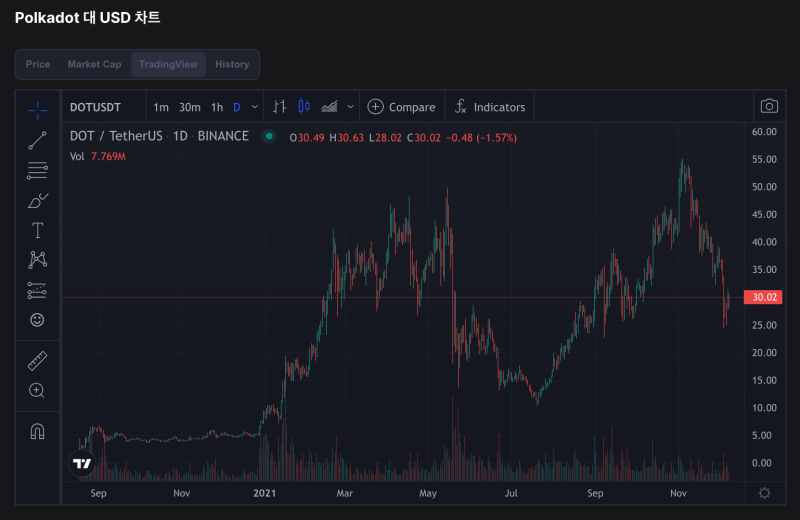Select area chart style icon

[329, 107]
